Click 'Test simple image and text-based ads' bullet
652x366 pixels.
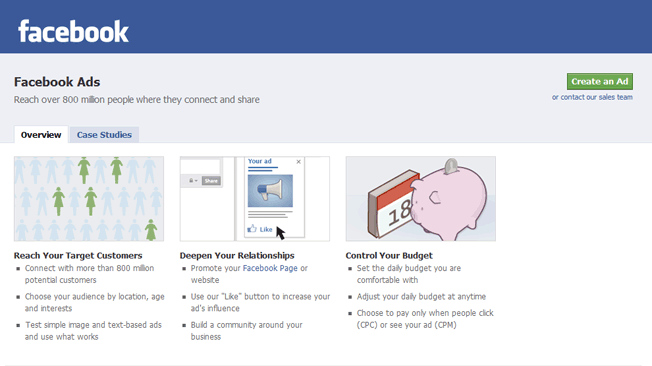[93, 331]
